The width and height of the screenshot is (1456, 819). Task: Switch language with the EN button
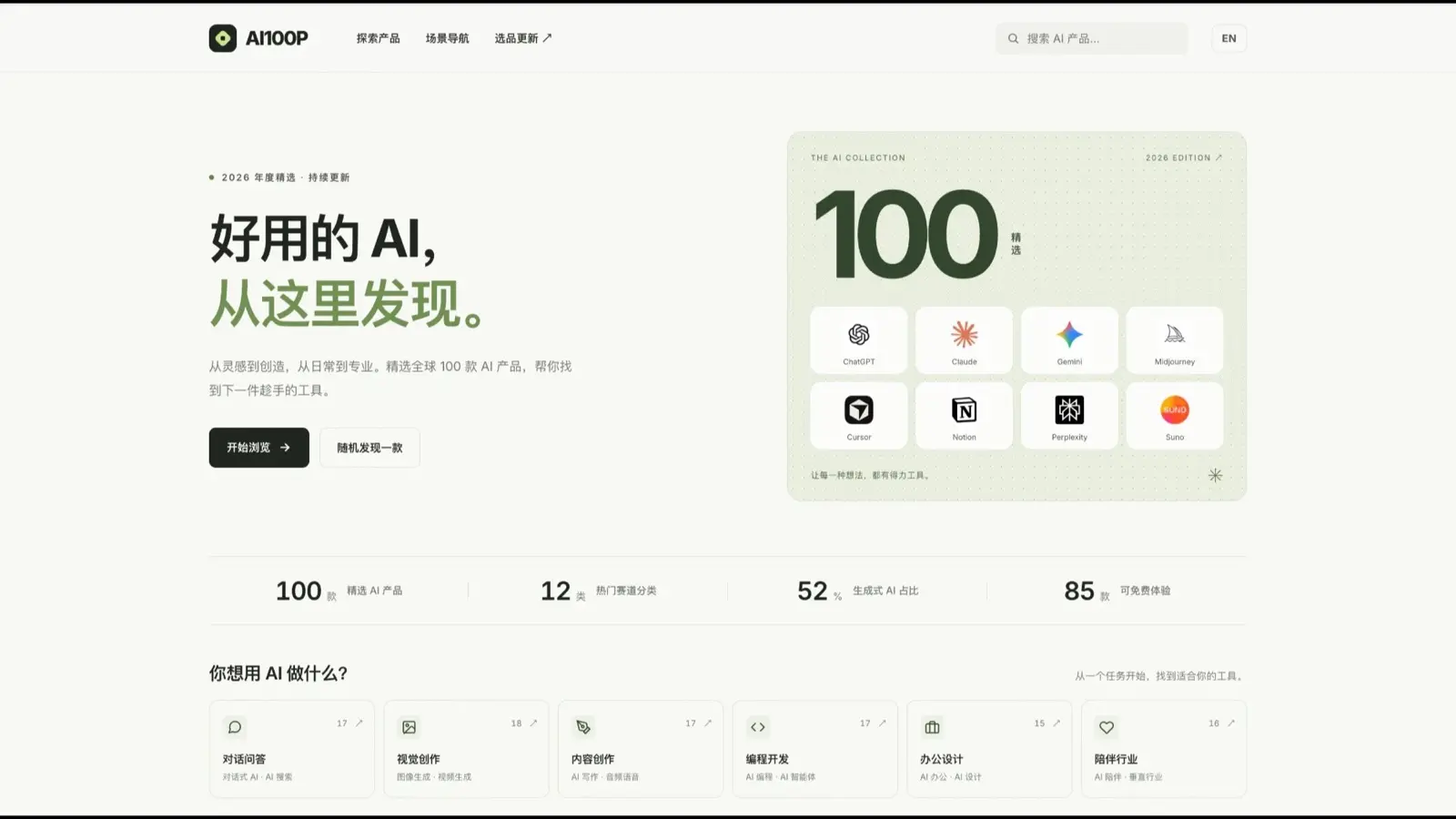[1228, 38]
